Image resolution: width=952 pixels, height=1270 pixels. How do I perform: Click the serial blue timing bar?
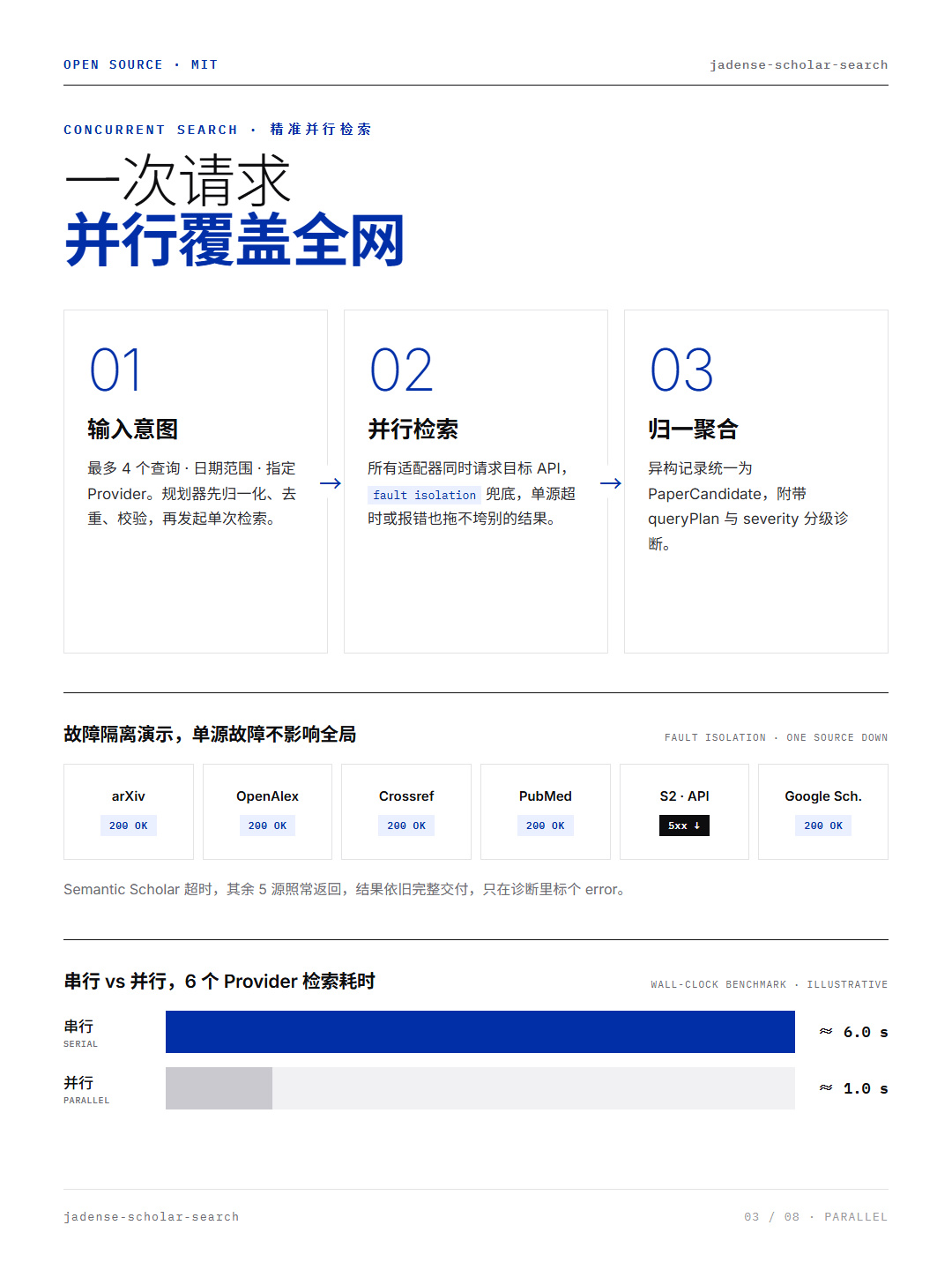coord(480,1032)
